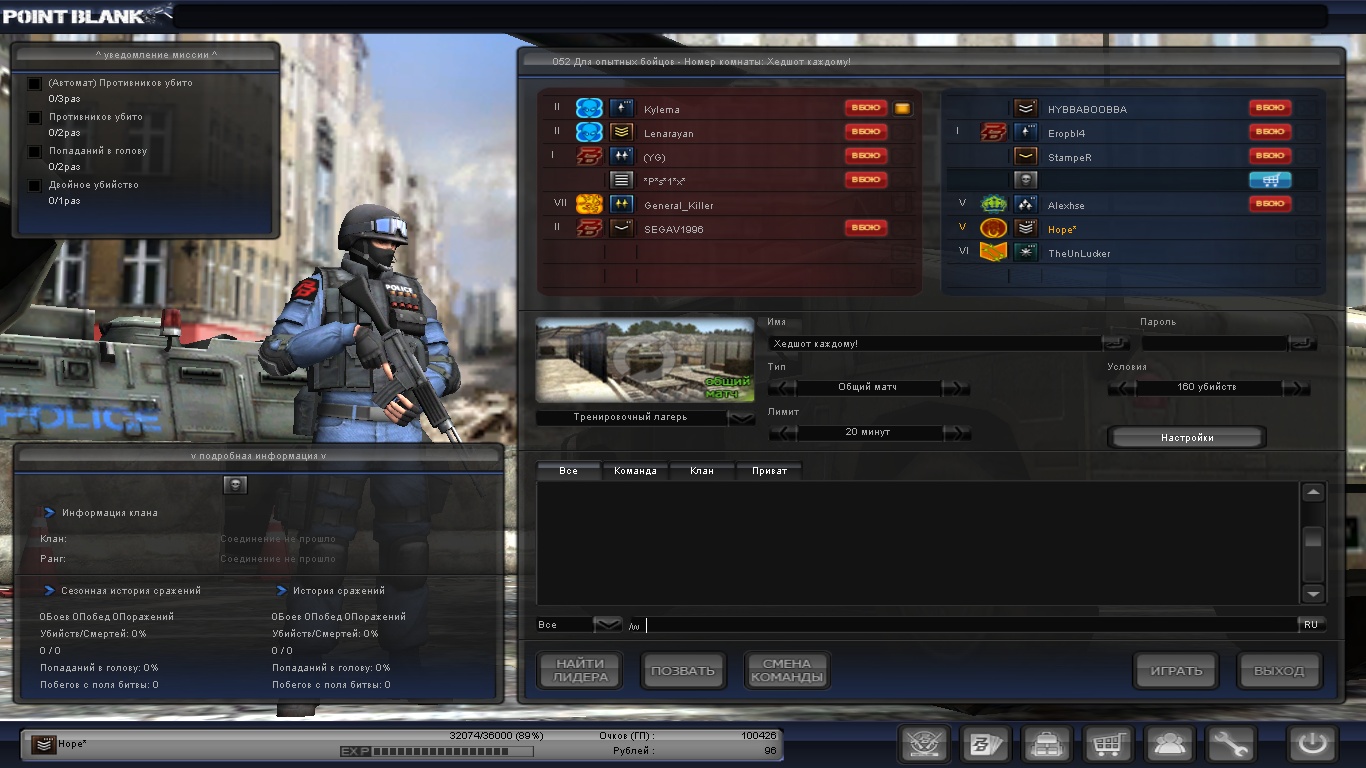Click the 'Играть' play button
This screenshot has width=1366, height=768.
coord(1176,671)
